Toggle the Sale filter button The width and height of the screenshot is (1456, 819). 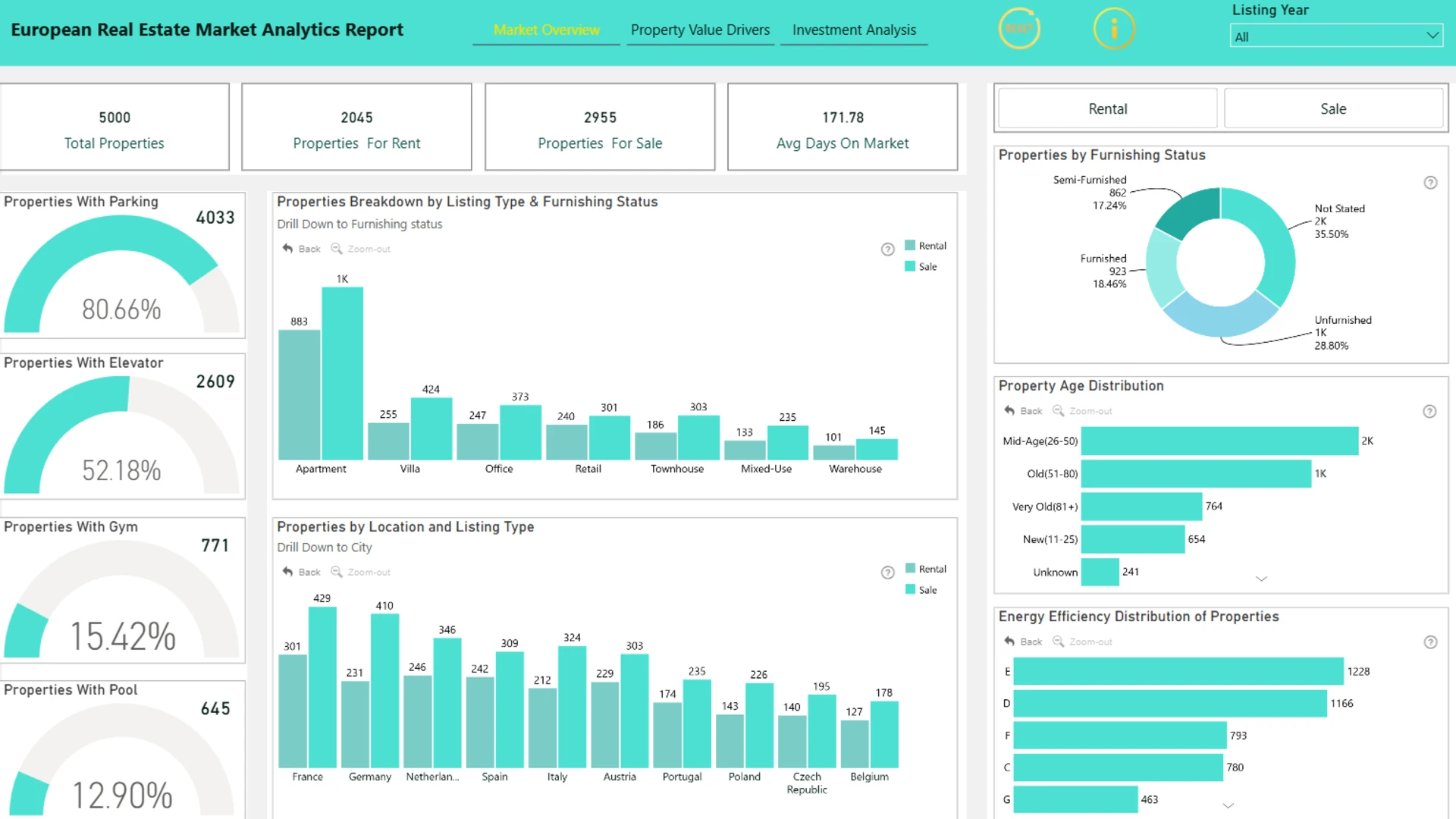click(1332, 108)
